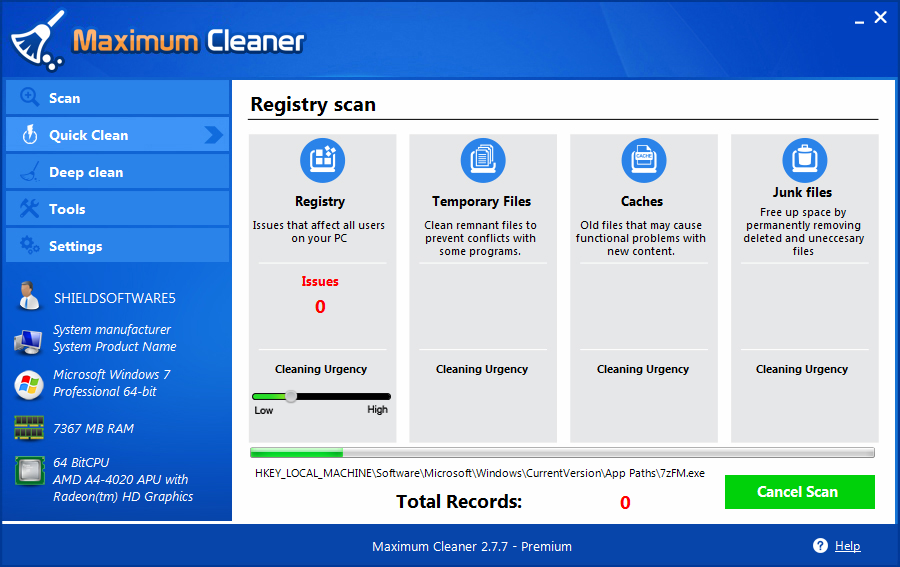This screenshot has height=567, width=900.
Task: Click the Low label of the urgency slider
Action: click(264, 410)
